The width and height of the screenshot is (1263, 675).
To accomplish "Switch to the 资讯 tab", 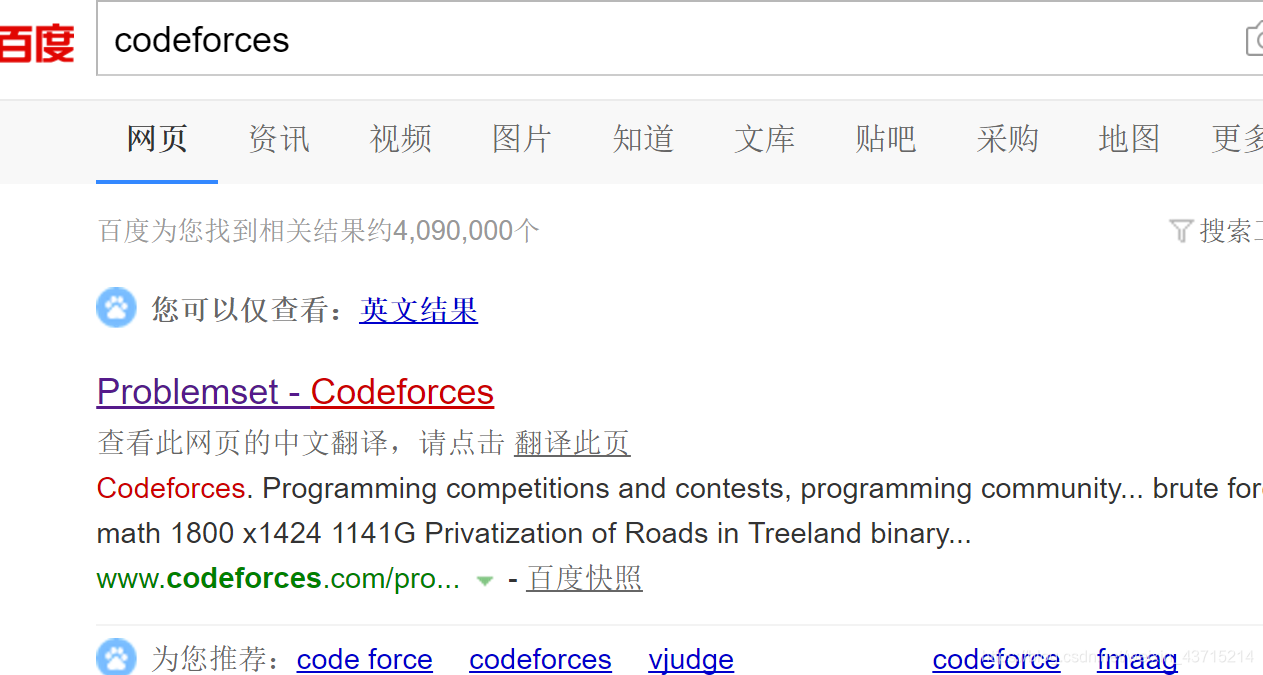I will point(279,138).
